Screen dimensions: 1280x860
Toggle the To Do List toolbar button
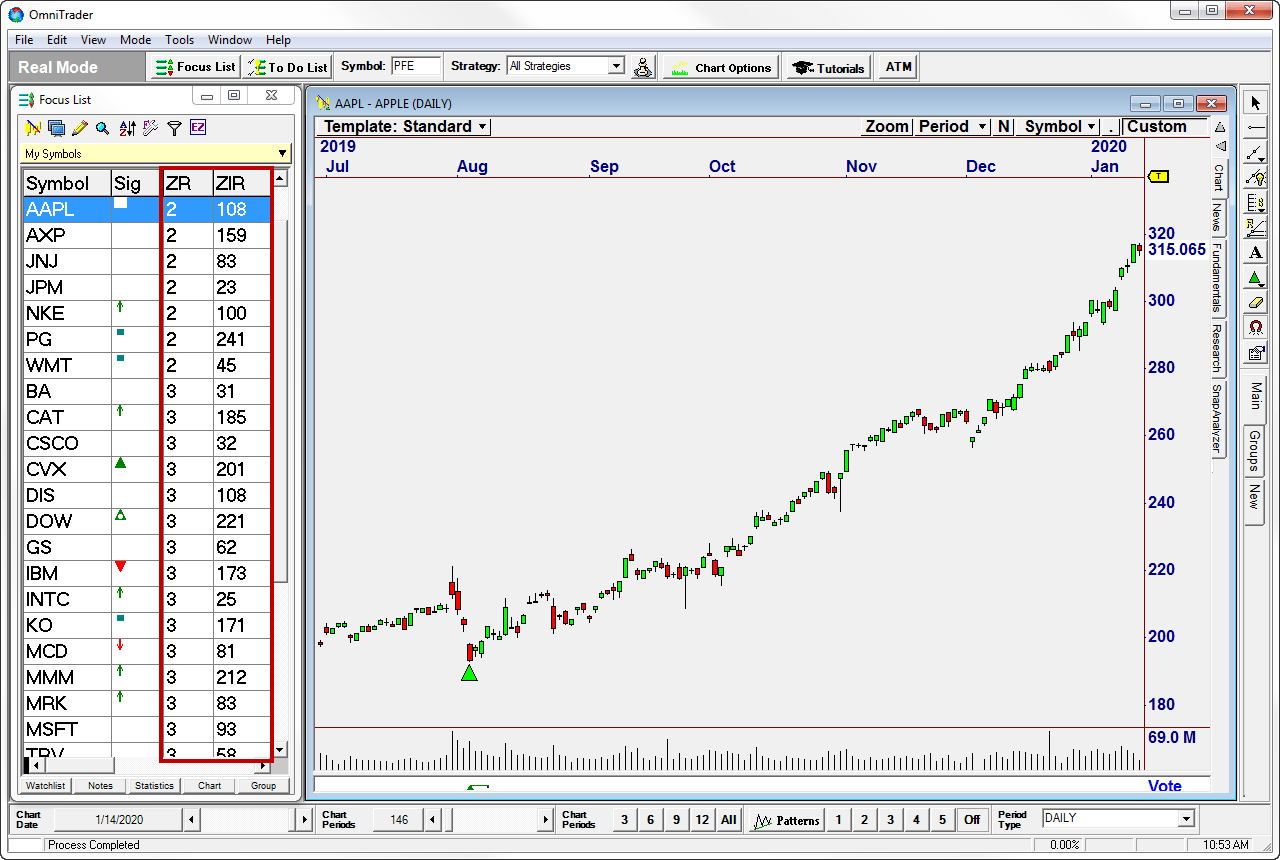(288, 67)
